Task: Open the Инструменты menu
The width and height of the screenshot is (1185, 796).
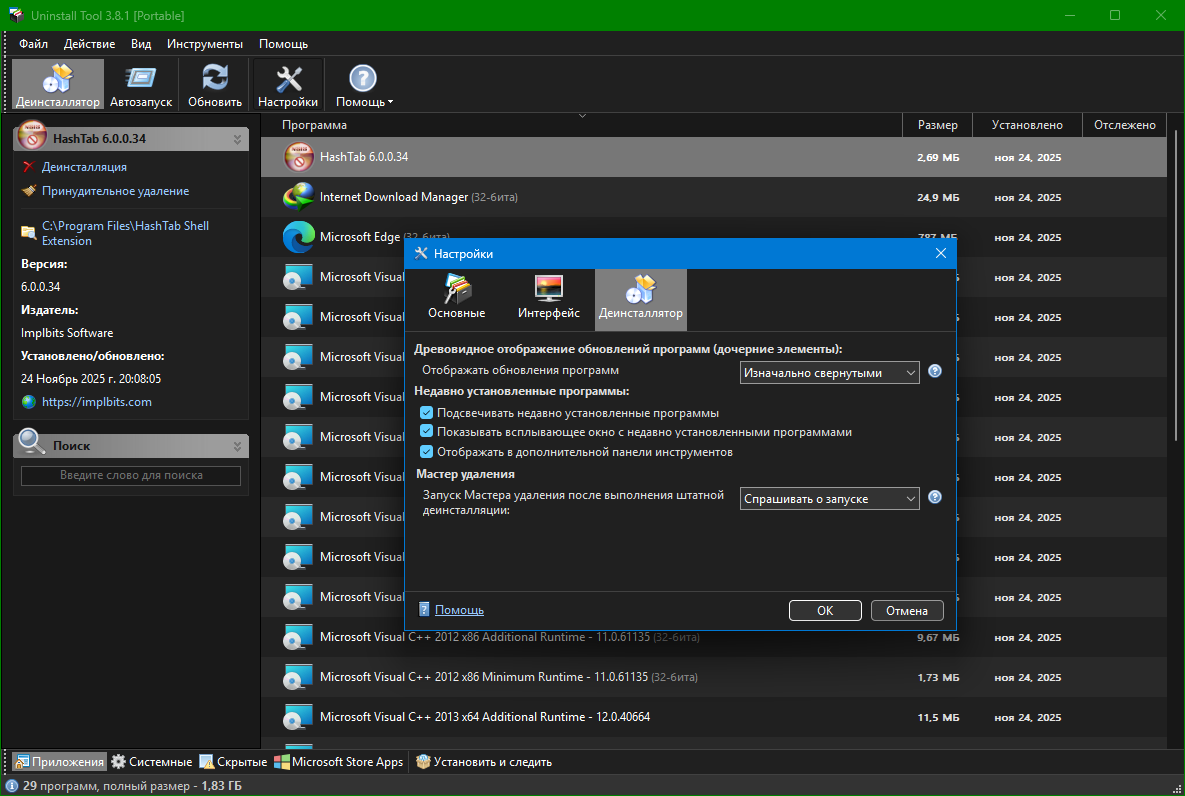Action: coord(205,44)
